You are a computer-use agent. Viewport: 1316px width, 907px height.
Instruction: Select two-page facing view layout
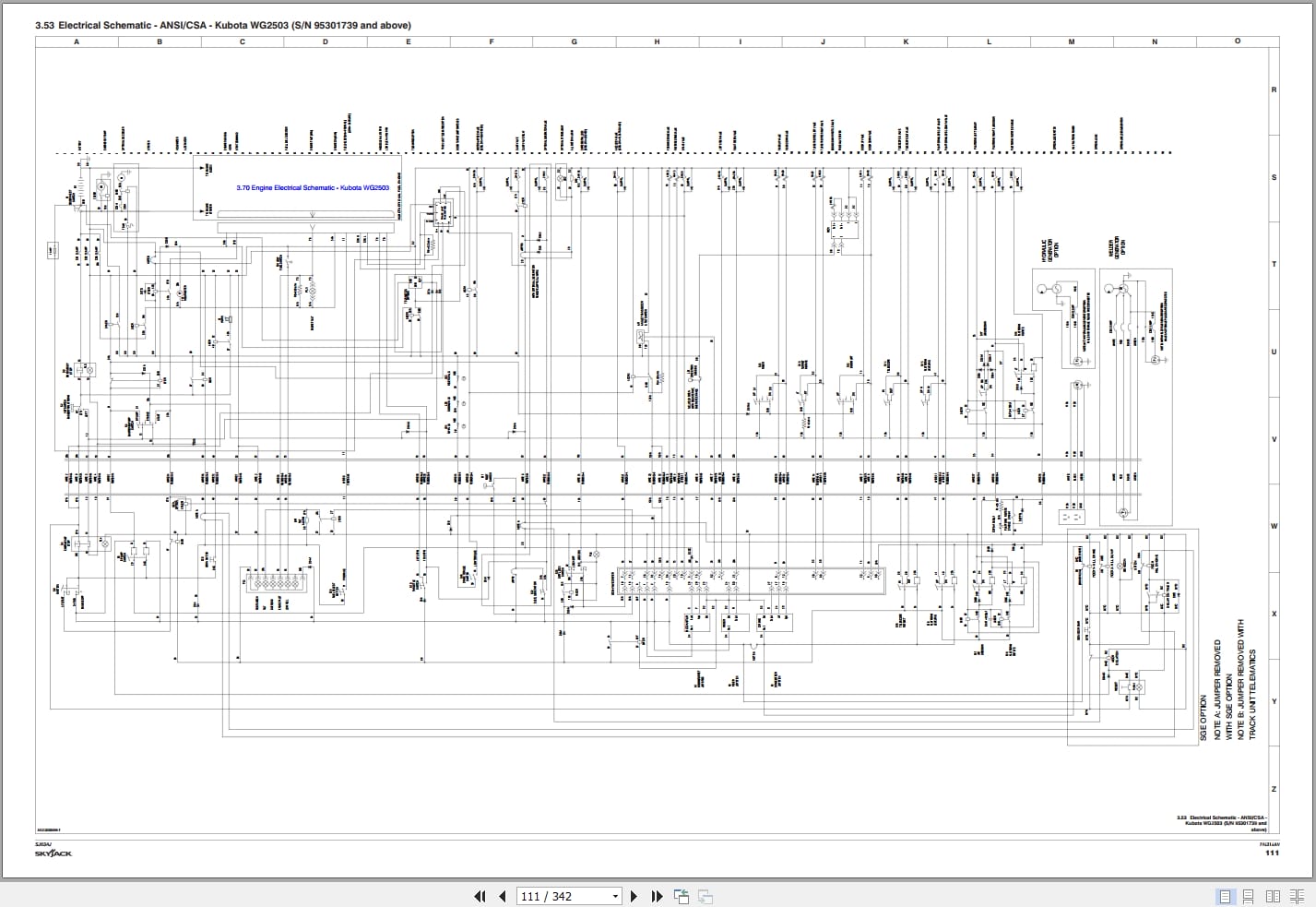click(x=1273, y=896)
